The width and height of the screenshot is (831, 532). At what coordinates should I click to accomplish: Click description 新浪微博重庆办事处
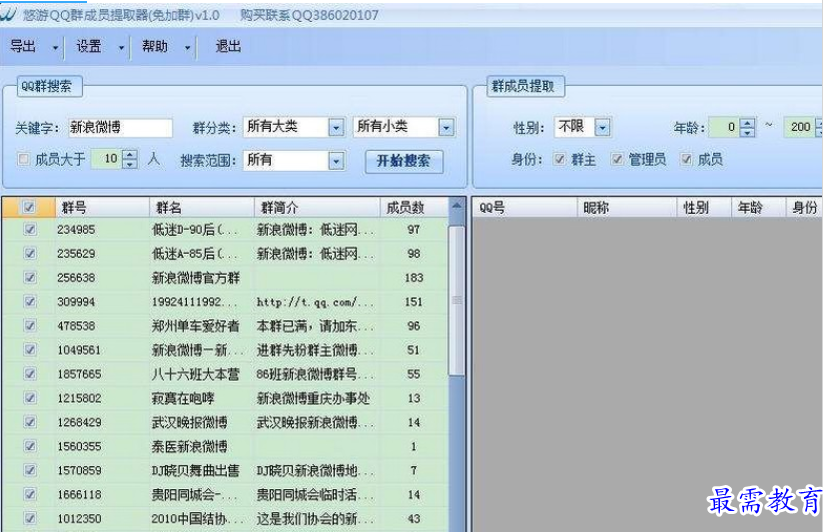[313, 398]
